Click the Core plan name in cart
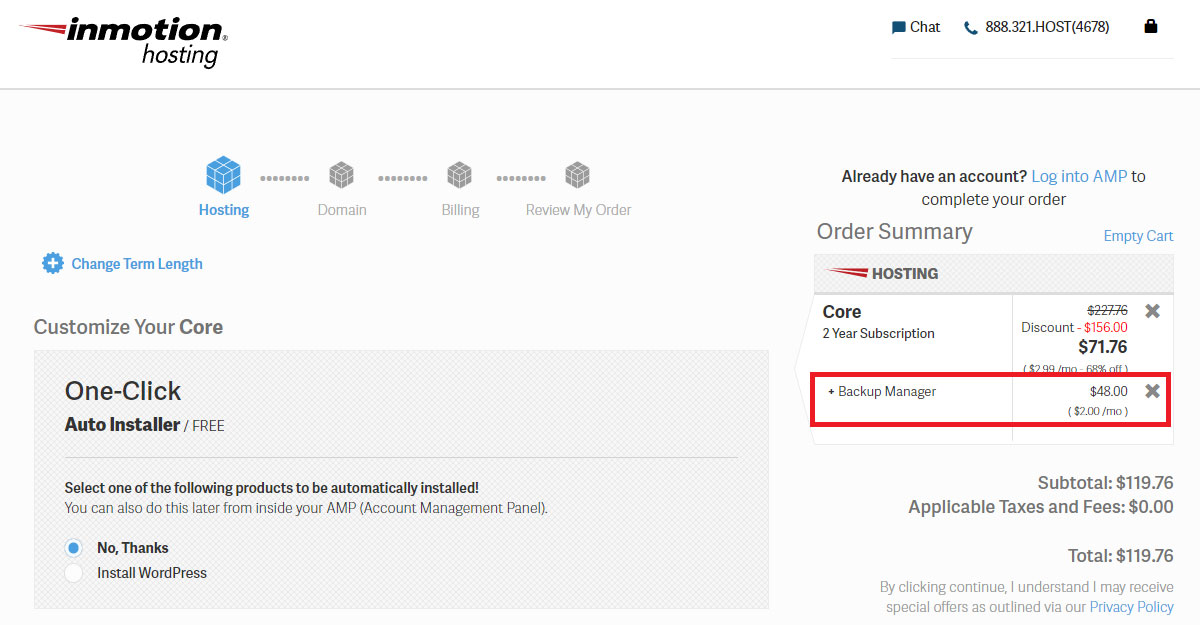Viewport: 1200px width, 625px height. [842, 312]
